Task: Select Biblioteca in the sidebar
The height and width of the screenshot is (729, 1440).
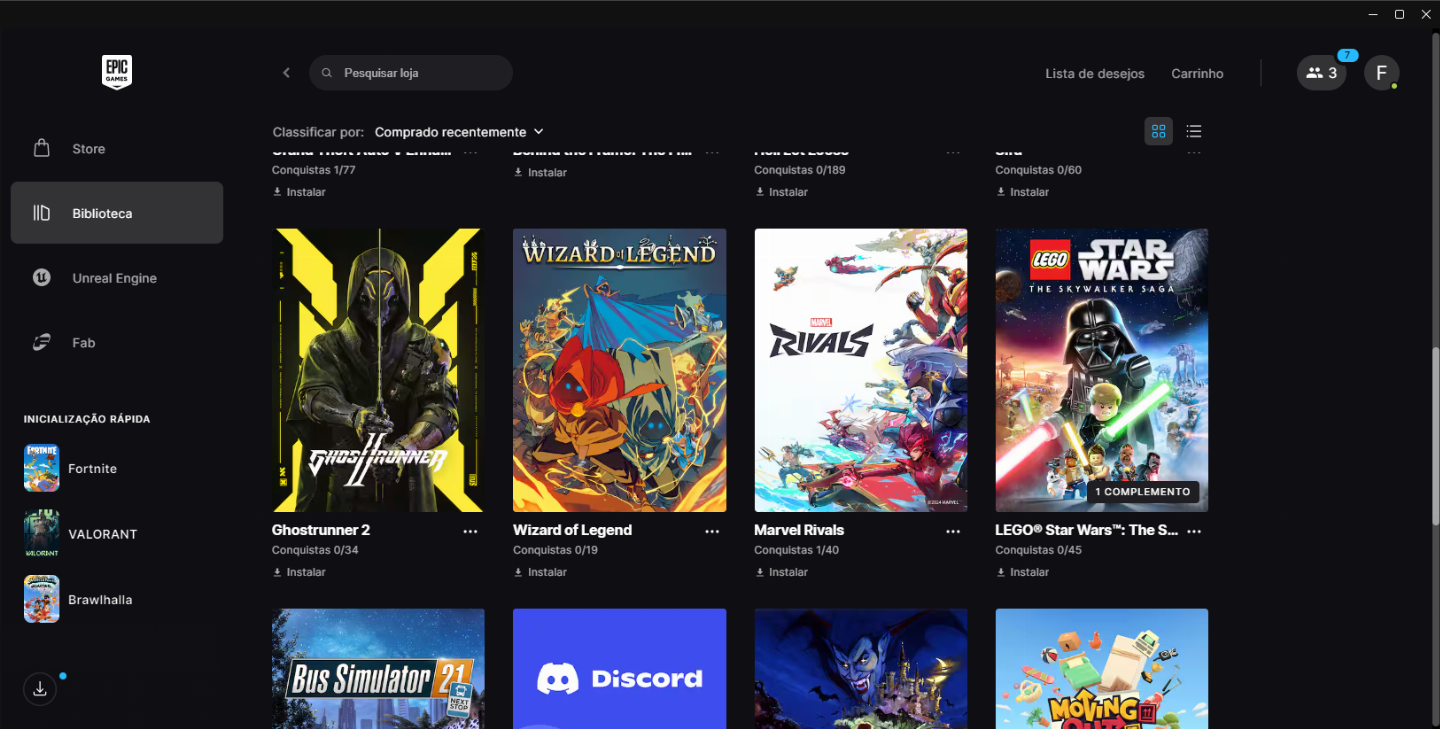Action: (x=117, y=213)
